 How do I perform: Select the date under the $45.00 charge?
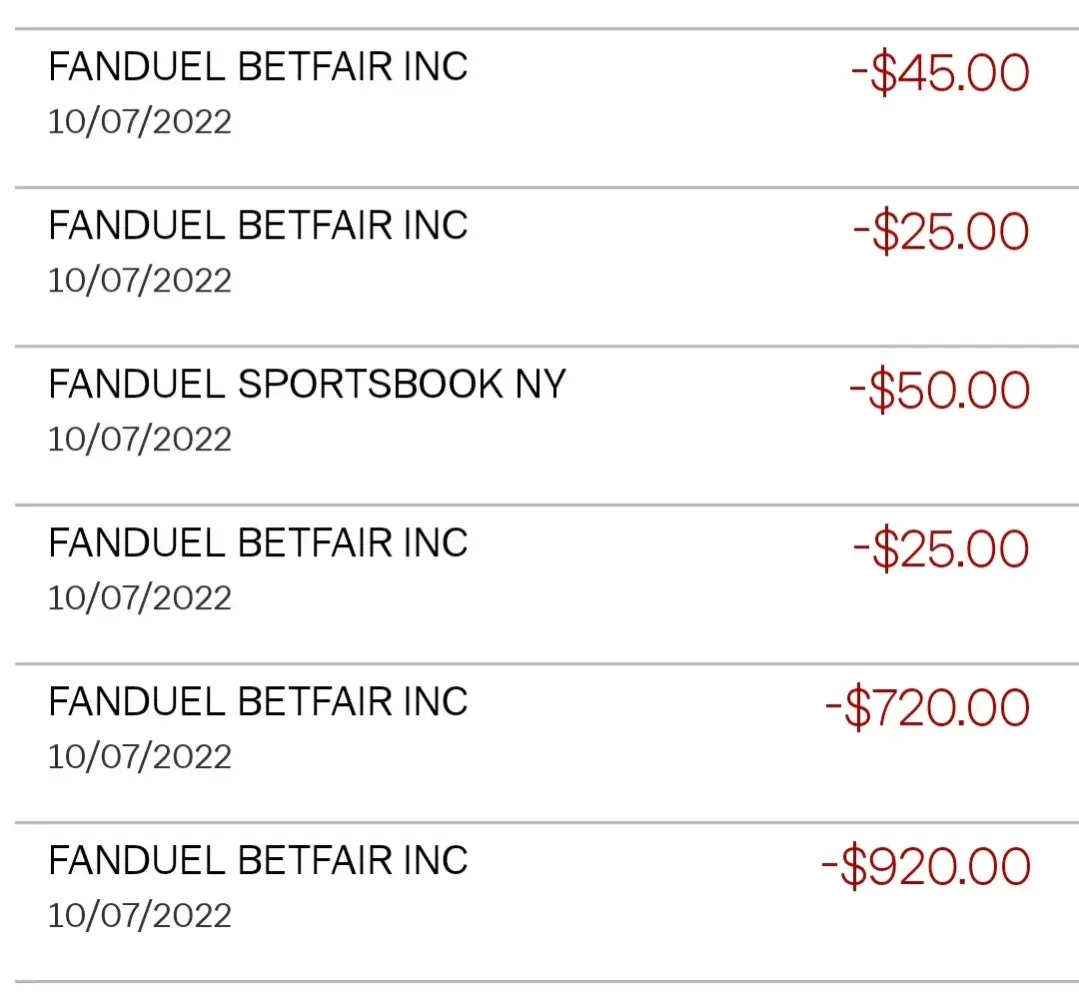pos(140,122)
